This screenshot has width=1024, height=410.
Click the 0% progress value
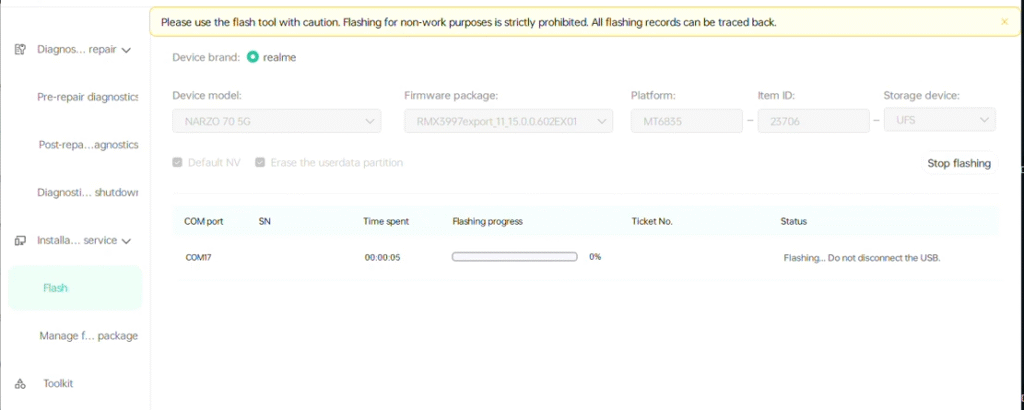pos(595,257)
